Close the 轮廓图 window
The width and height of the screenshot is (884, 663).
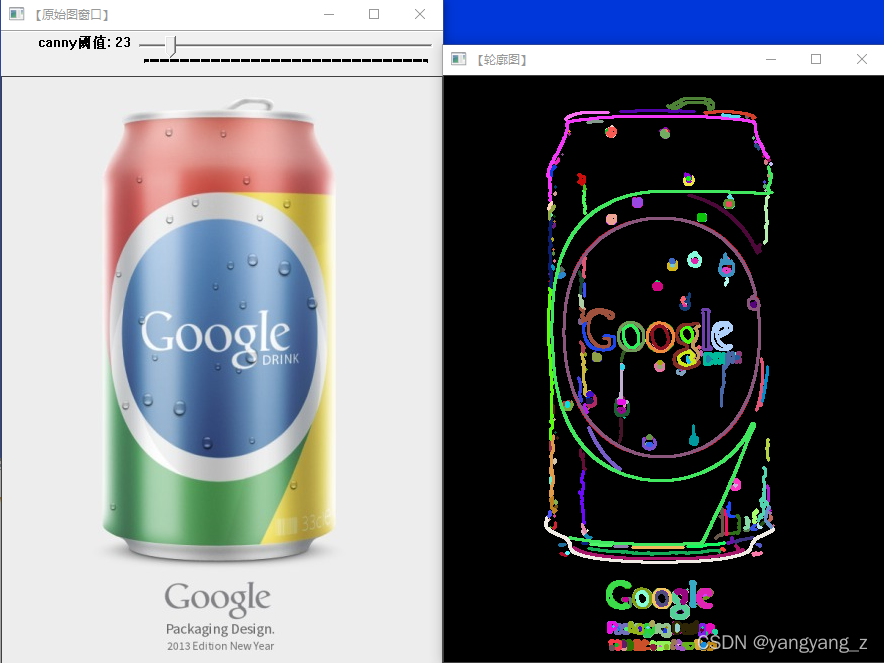coord(861,59)
